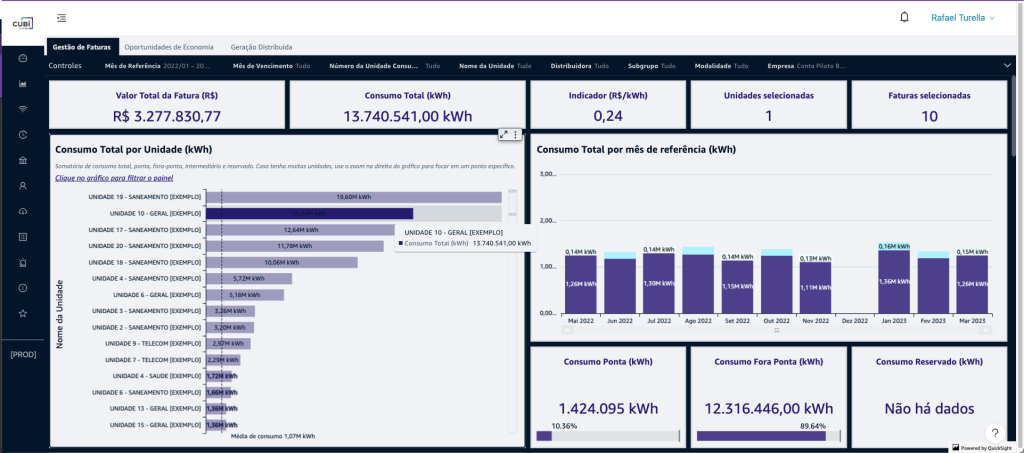The image size is (1024, 453).
Task: Select UNIDADE 19 - SANEAMENTO bar
Action: (353, 197)
